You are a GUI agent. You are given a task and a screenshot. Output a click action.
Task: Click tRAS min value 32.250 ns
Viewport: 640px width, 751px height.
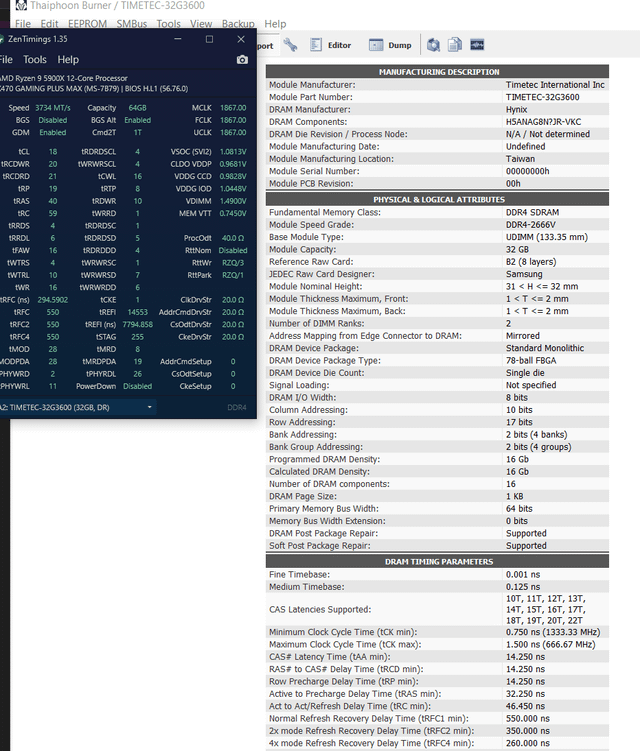coord(525,694)
